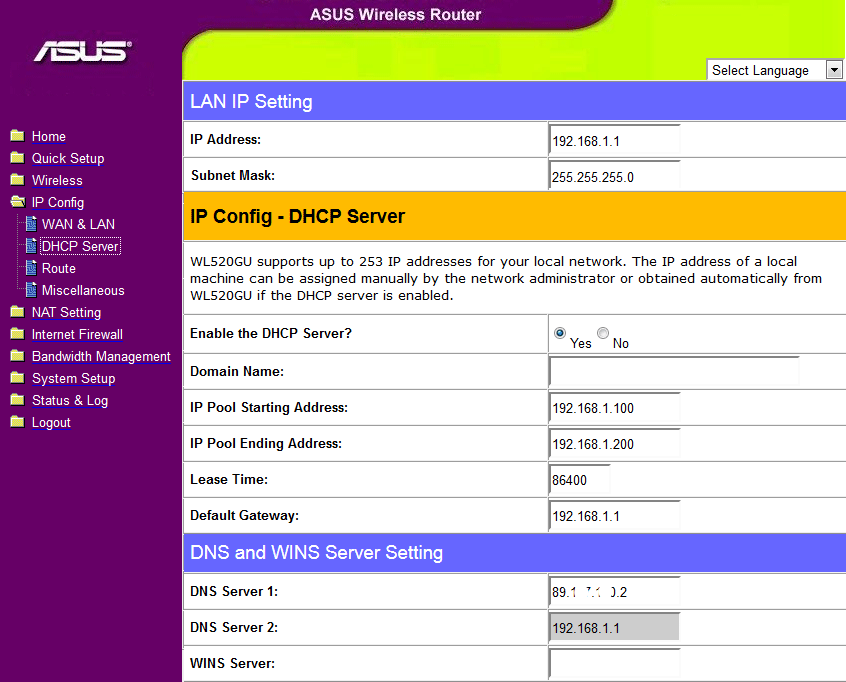Image resolution: width=846 pixels, height=682 pixels.
Task: Click the 'LAN IP Setting' heading
Action: [251, 101]
